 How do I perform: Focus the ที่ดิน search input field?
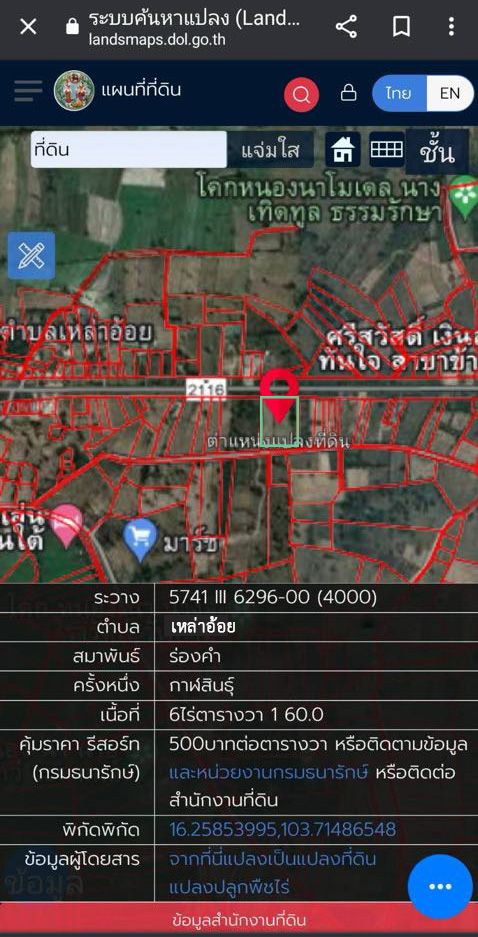(x=128, y=149)
